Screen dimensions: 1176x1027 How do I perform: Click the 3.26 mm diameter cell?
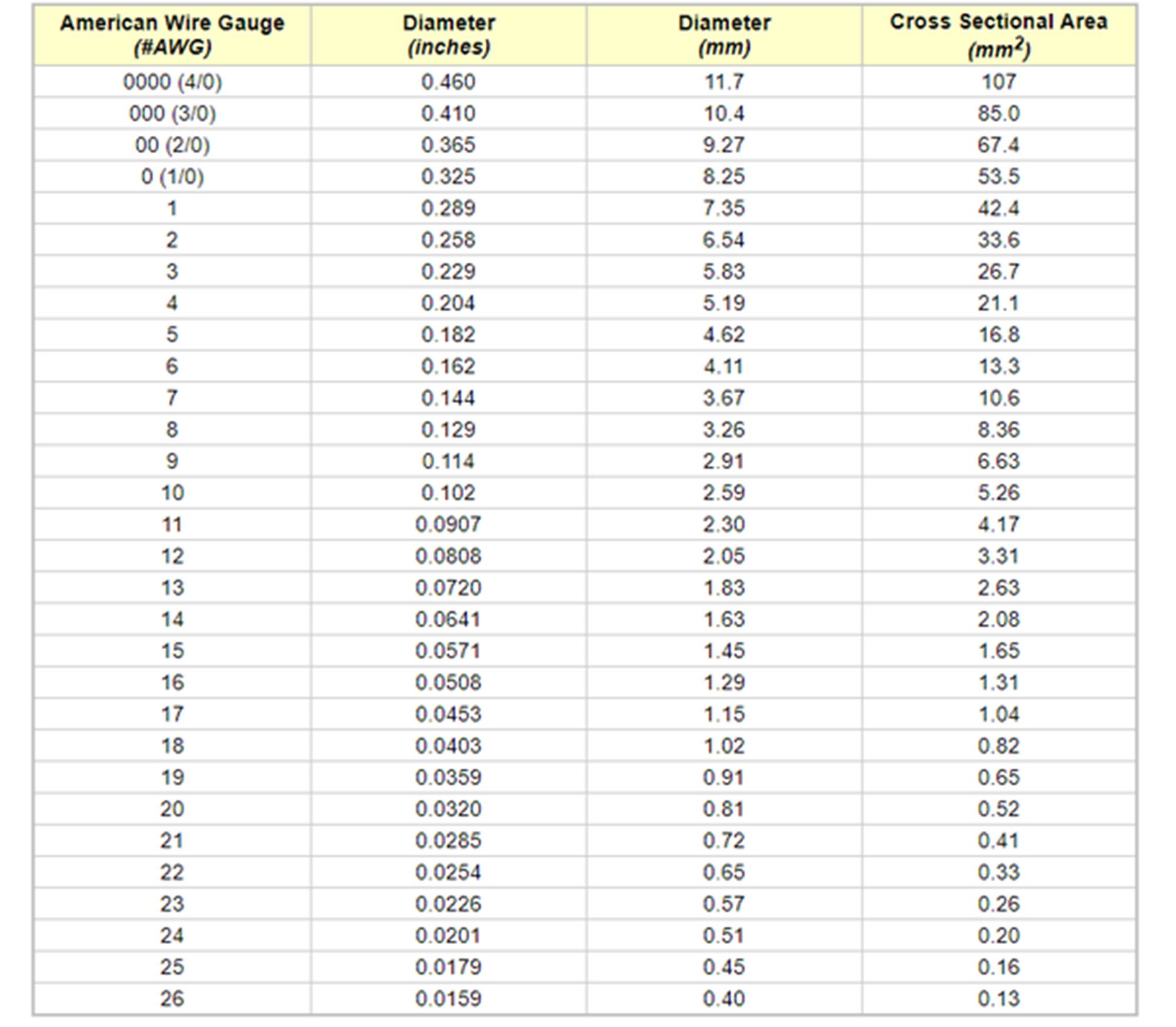(724, 430)
